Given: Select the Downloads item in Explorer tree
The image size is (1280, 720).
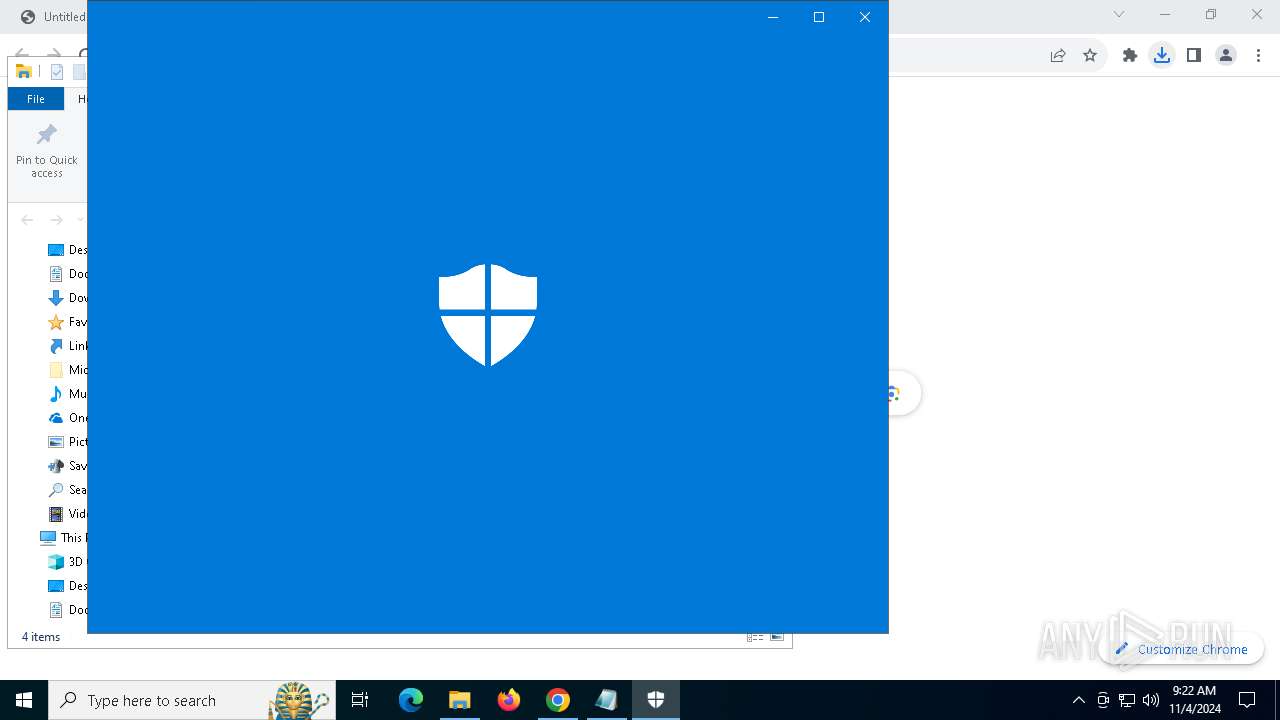Looking at the screenshot, I should tap(67, 298).
